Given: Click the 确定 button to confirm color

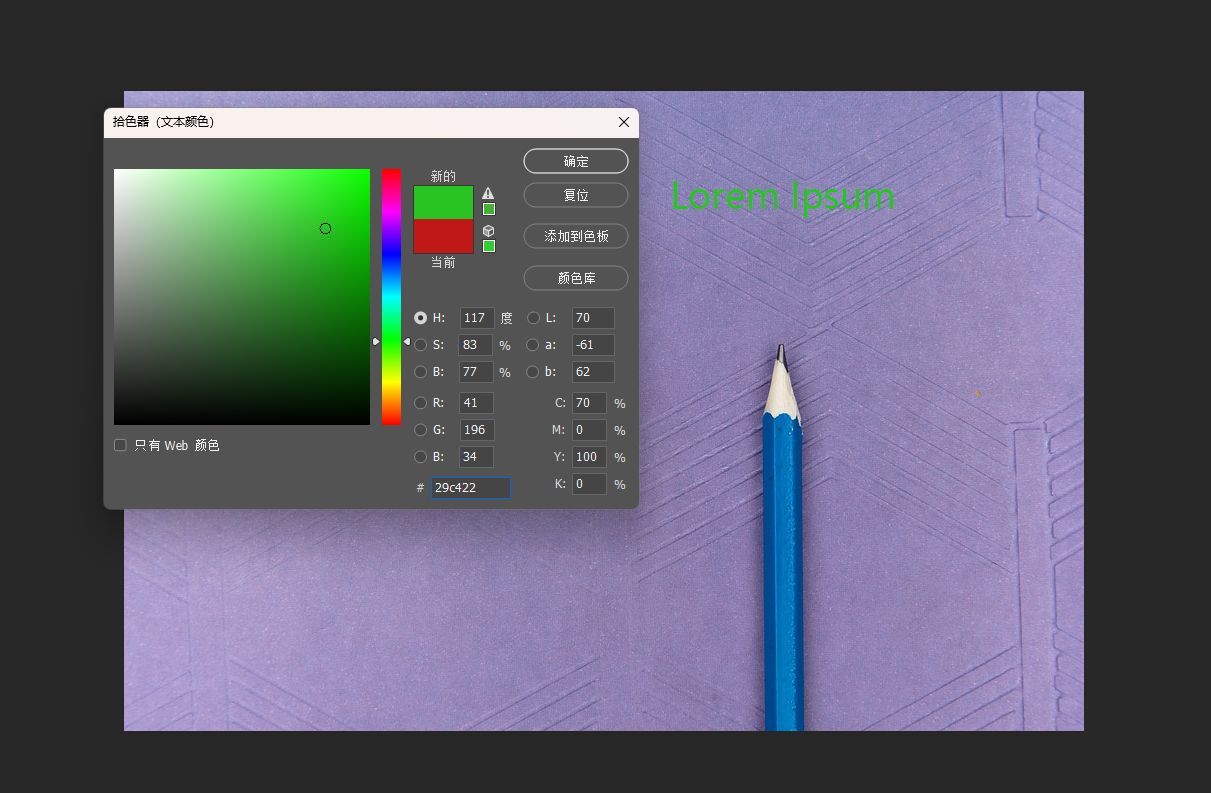Looking at the screenshot, I should pos(576,161).
